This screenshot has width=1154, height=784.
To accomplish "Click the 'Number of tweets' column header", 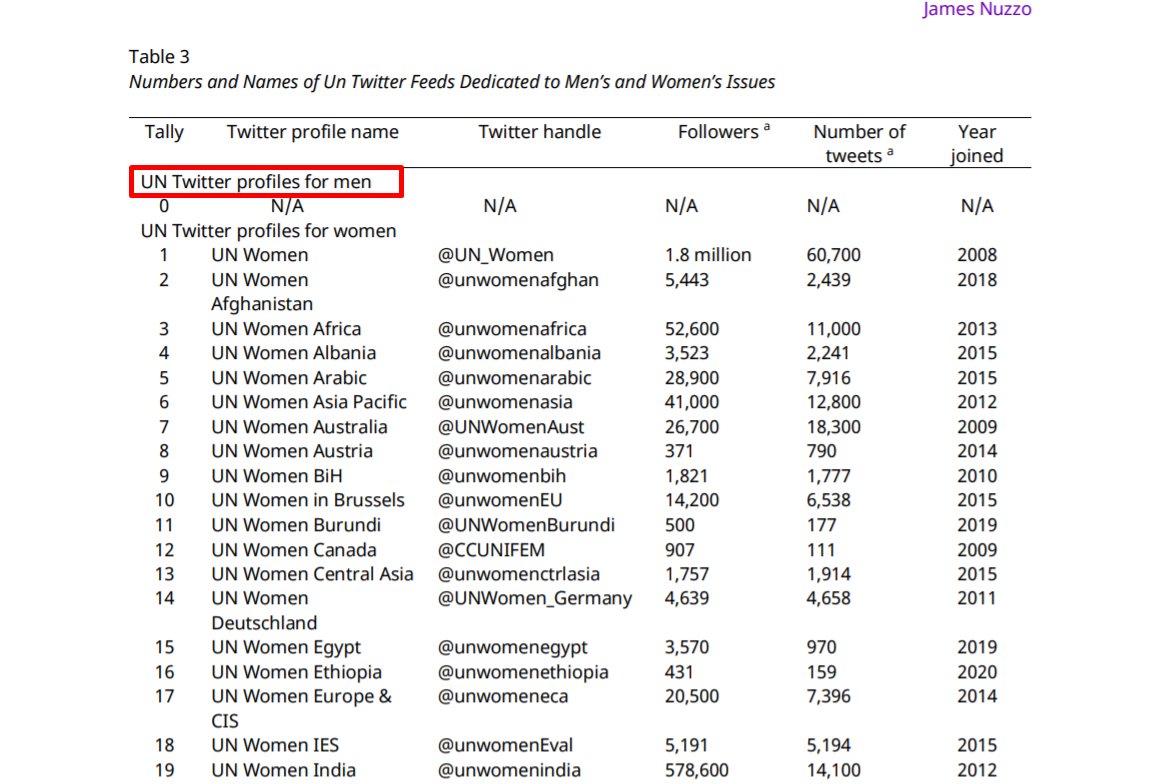I will (859, 144).
